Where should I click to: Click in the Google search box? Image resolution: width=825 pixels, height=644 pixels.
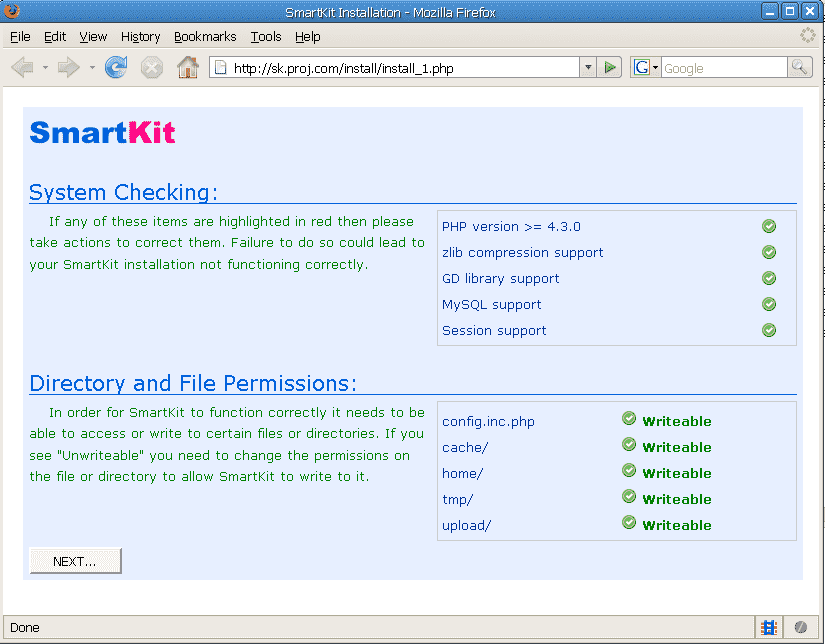(724, 68)
